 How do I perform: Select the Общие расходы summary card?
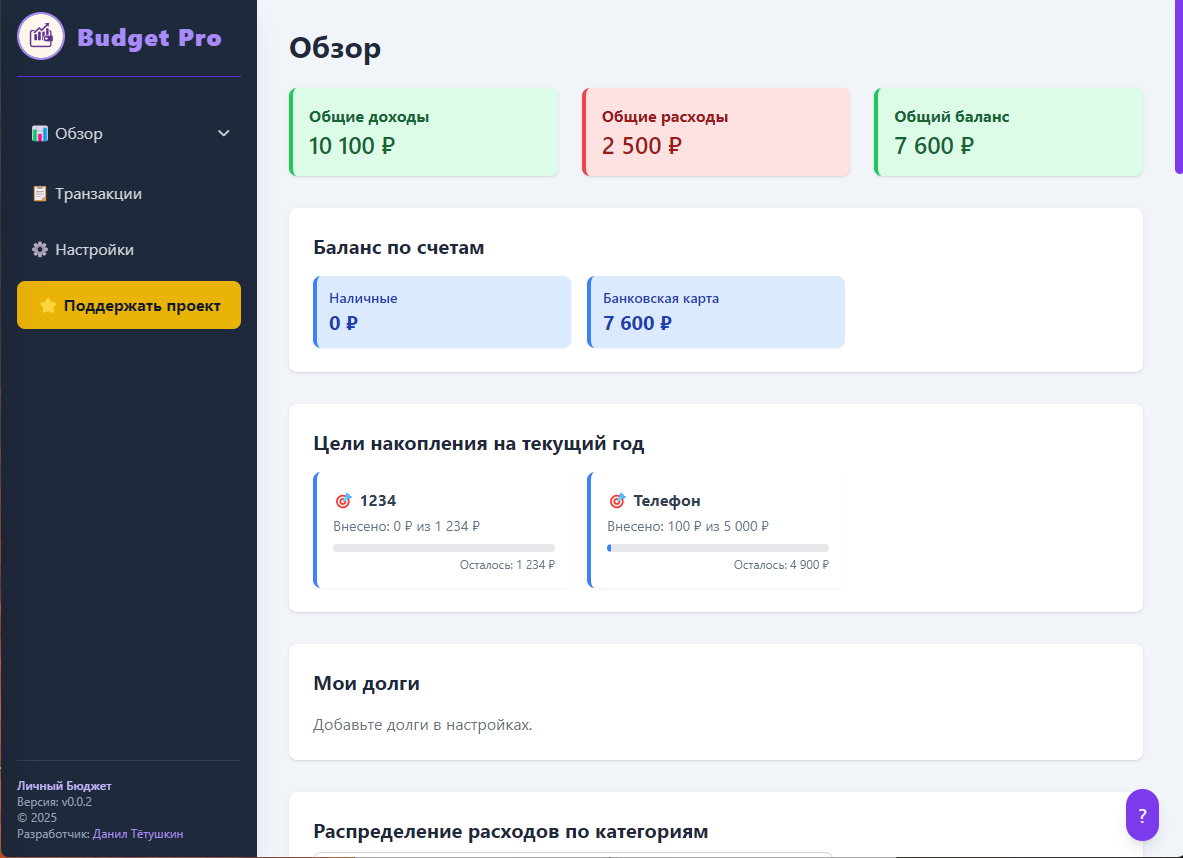point(716,131)
